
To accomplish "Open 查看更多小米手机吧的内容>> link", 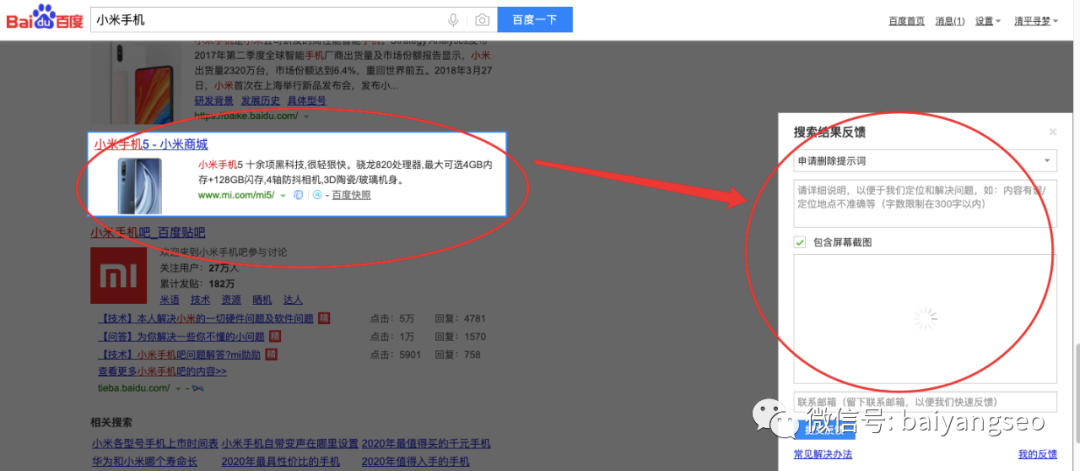I will click(163, 371).
